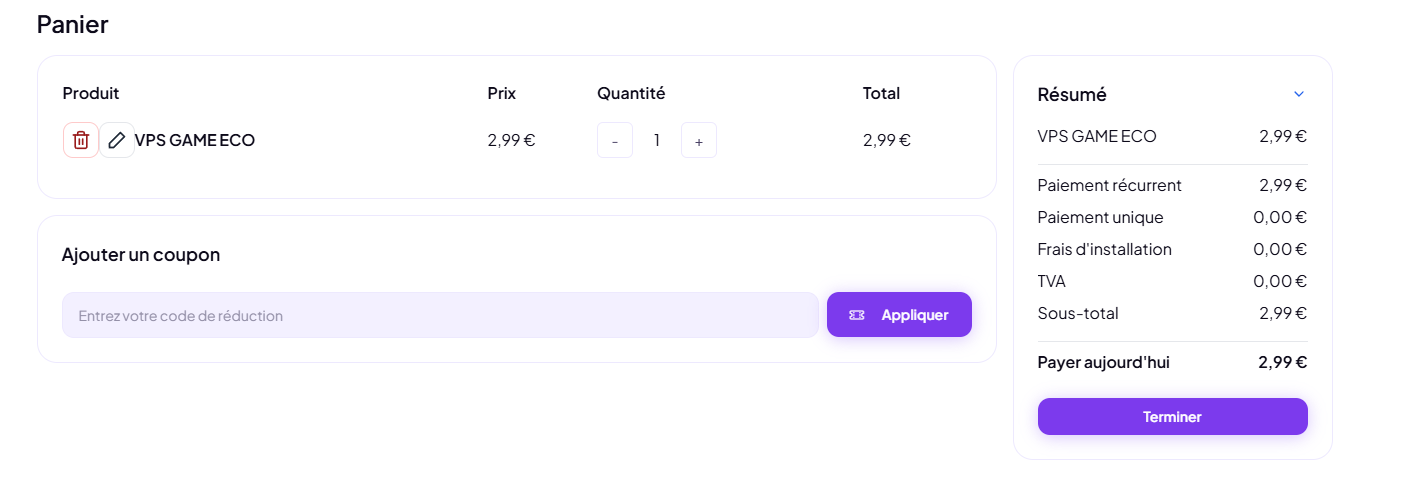
Task: Click the Ajouter un coupon heading
Action: (141, 254)
